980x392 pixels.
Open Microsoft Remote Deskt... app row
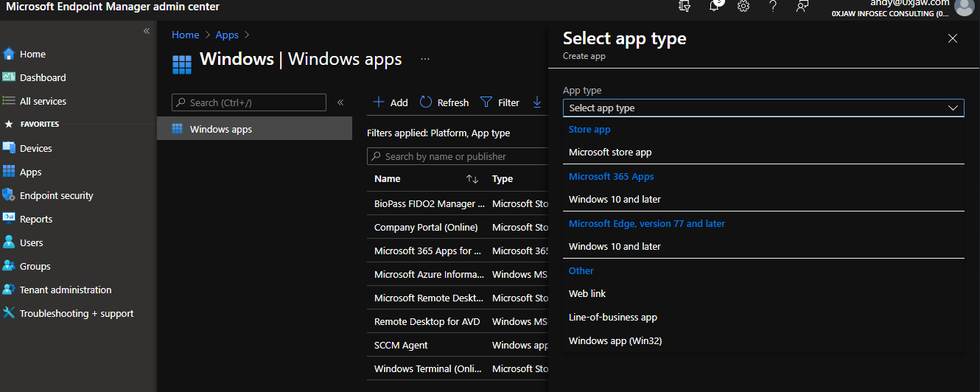(x=458, y=298)
